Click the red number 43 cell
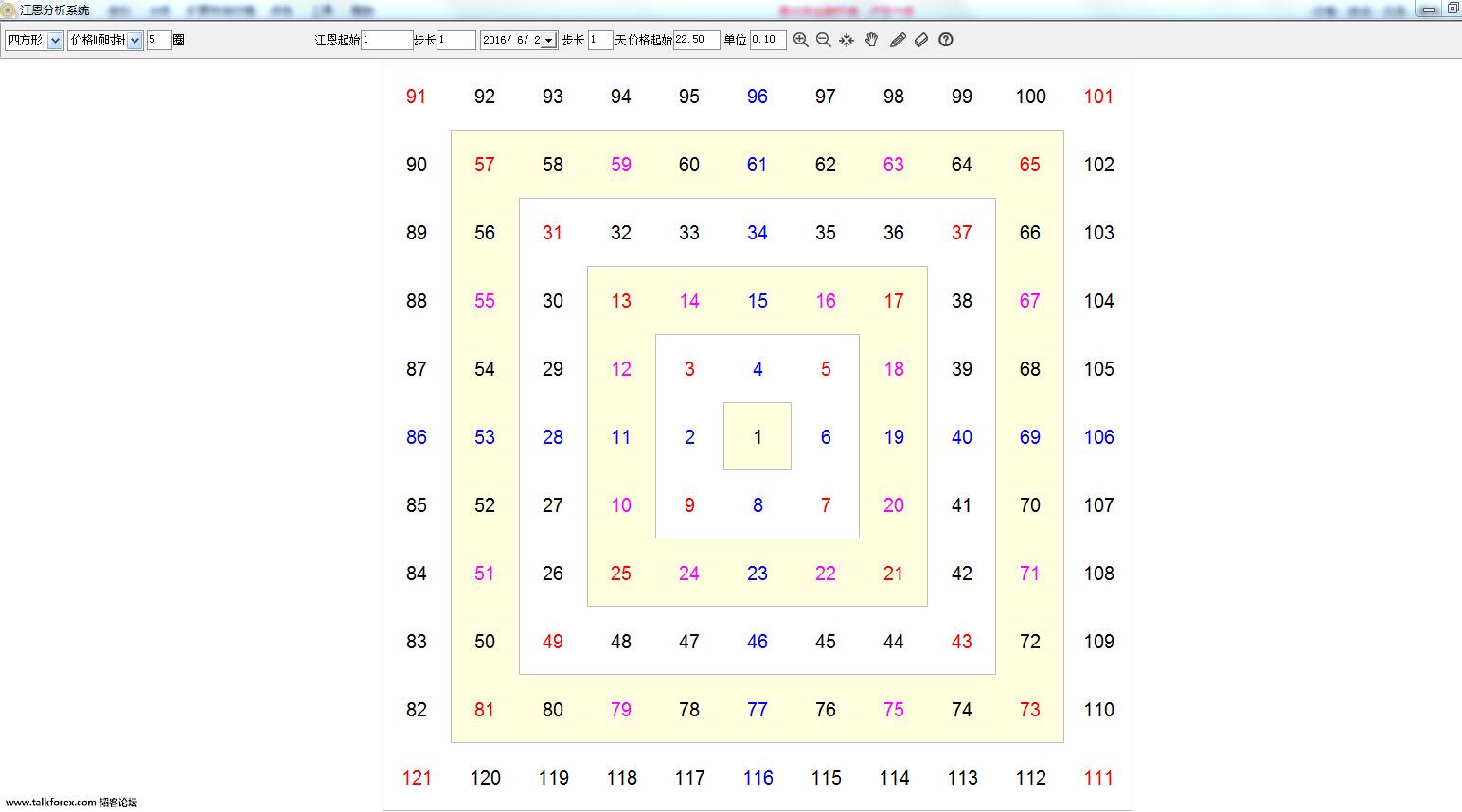 (x=962, y=642)
